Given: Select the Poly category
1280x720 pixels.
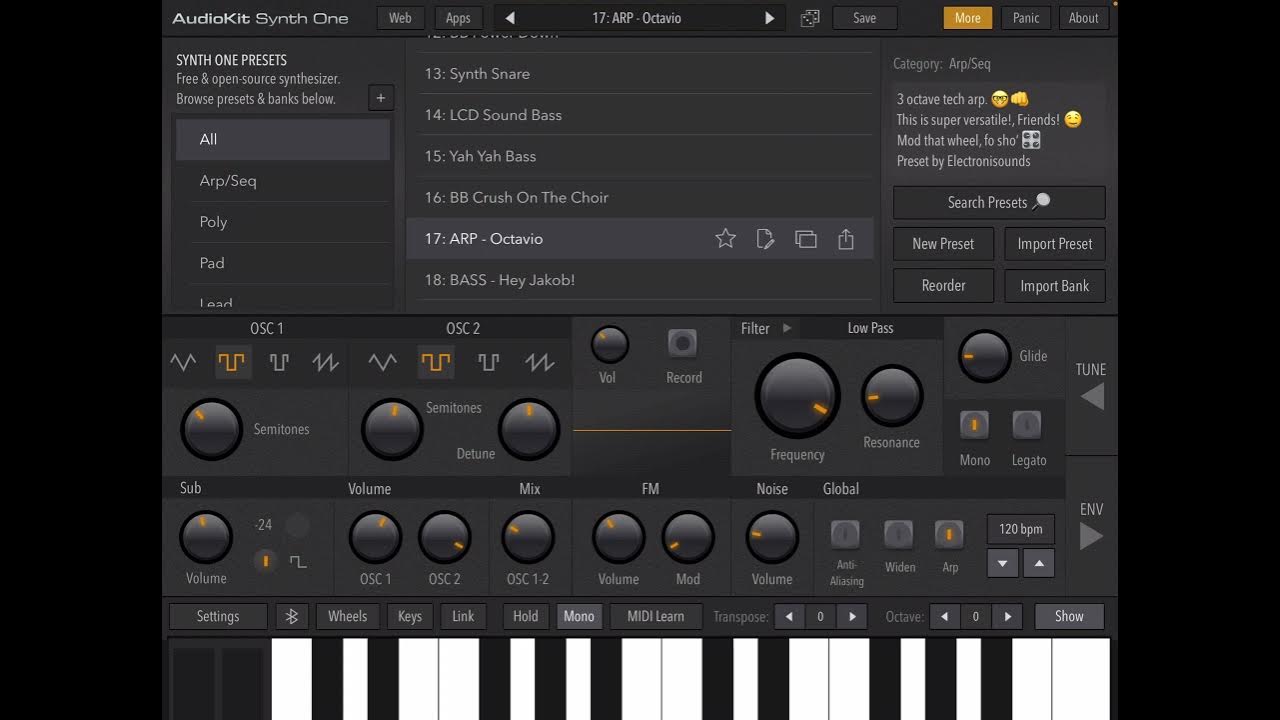Looking at the screenshot, I should tap(283, 222).
